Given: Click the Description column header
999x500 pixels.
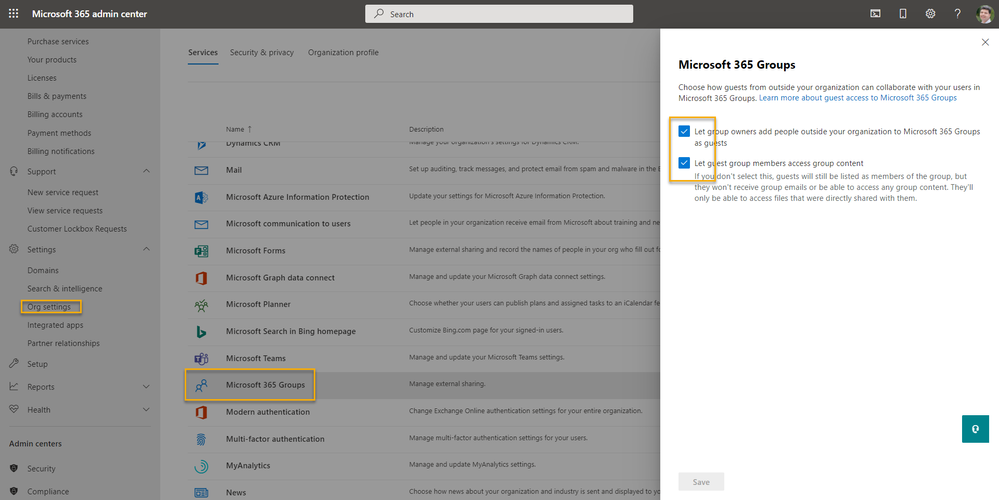Looking at the screenshot, I should coord(426,129).
